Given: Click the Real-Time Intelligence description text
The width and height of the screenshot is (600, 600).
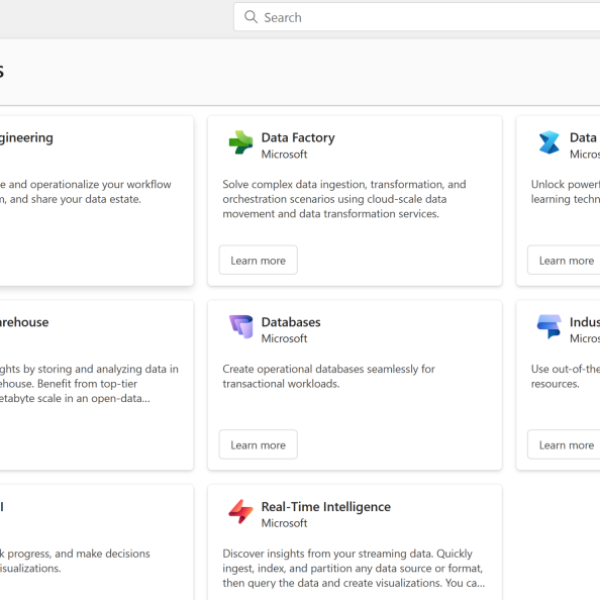Looking at the screenshot, I should tap(353, 568).
